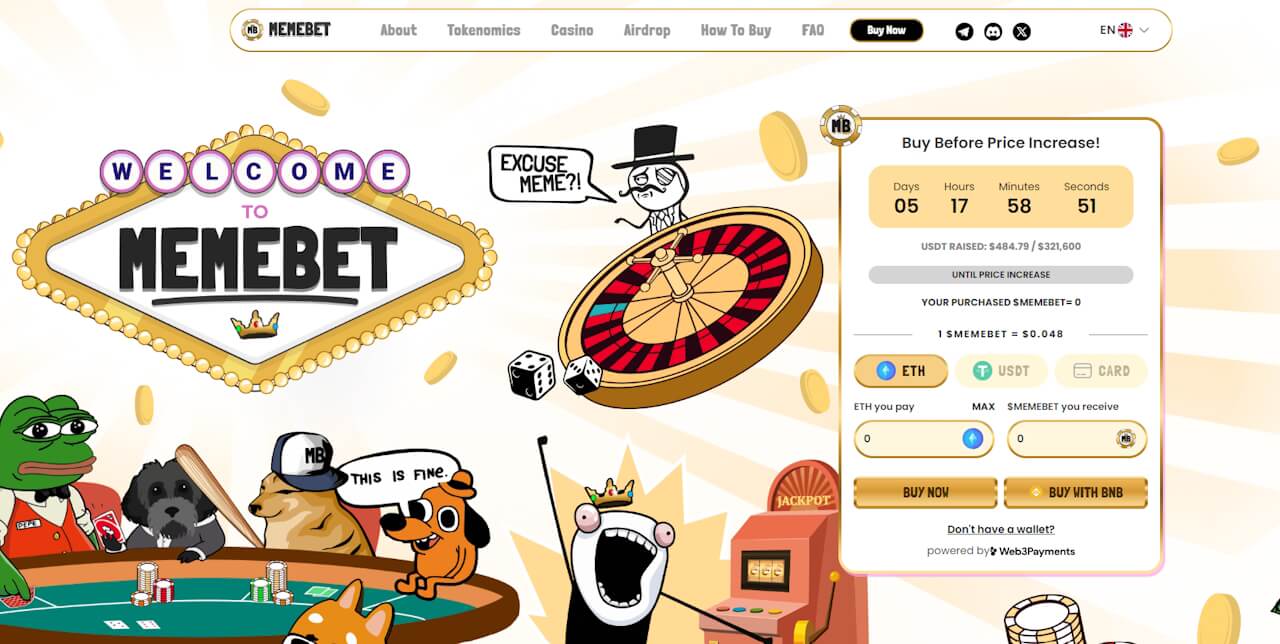Click the UK flag language icon
The image size is (1280, 644).
point(1125,30)
